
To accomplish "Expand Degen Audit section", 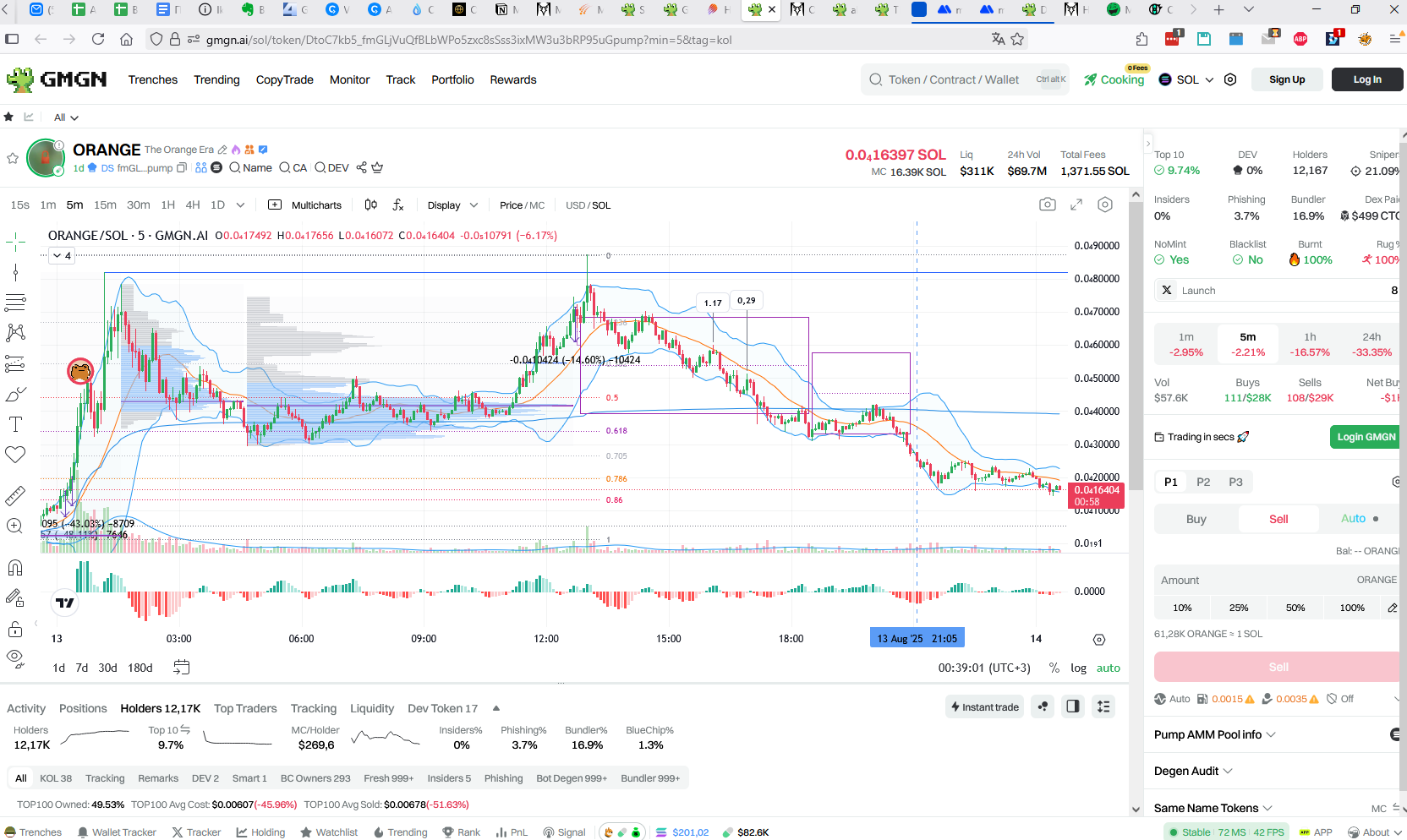I will (x=1193, y=771).
